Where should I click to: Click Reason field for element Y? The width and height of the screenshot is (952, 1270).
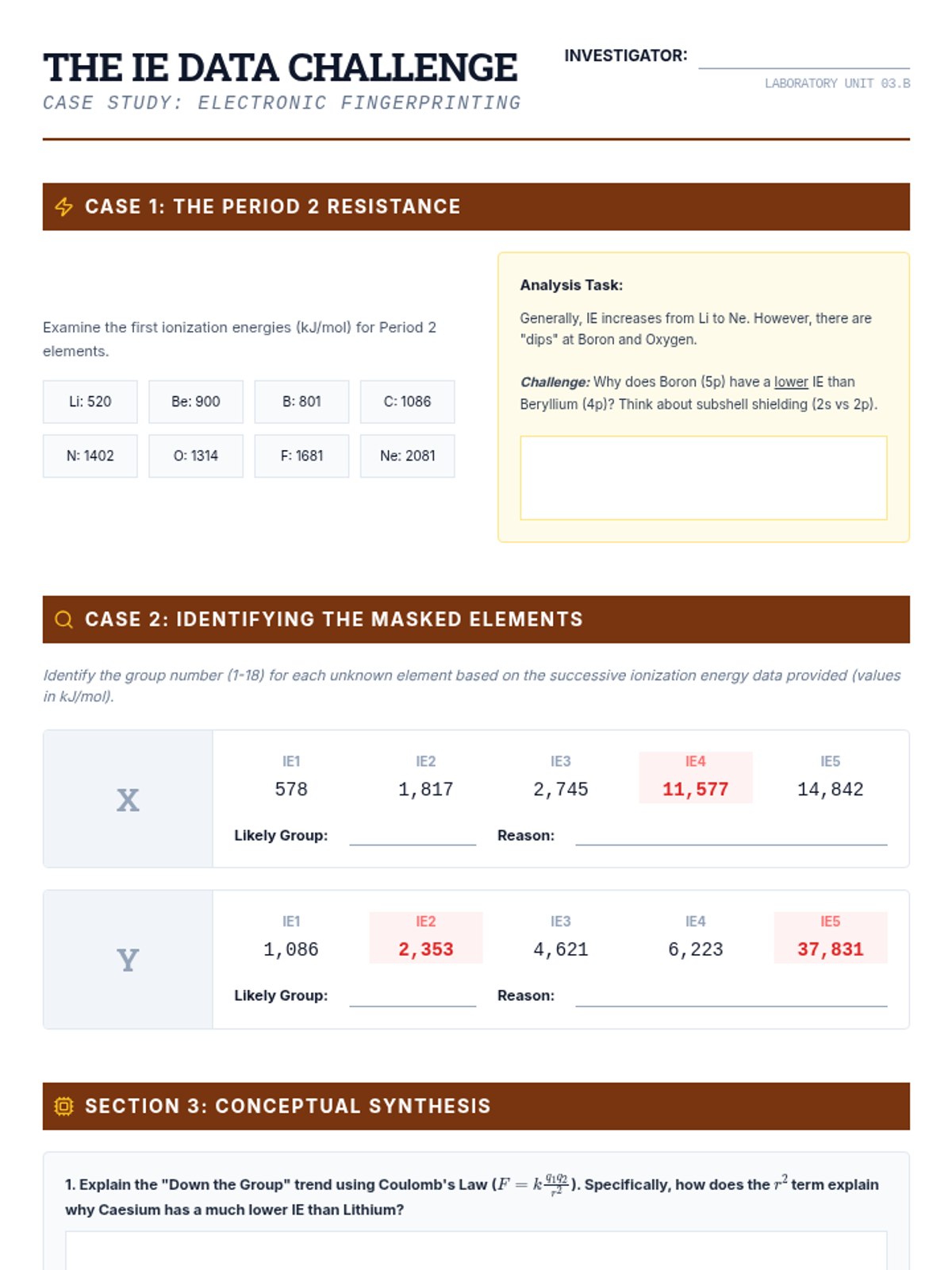point(731,995)
